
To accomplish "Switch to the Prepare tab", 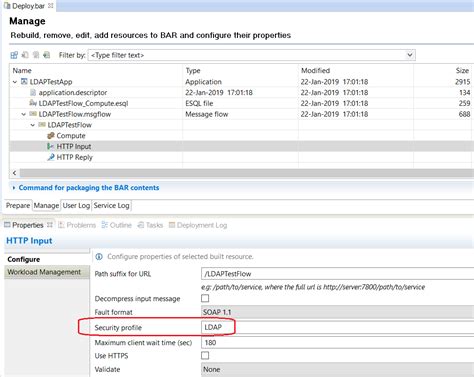I will (18, 205).
